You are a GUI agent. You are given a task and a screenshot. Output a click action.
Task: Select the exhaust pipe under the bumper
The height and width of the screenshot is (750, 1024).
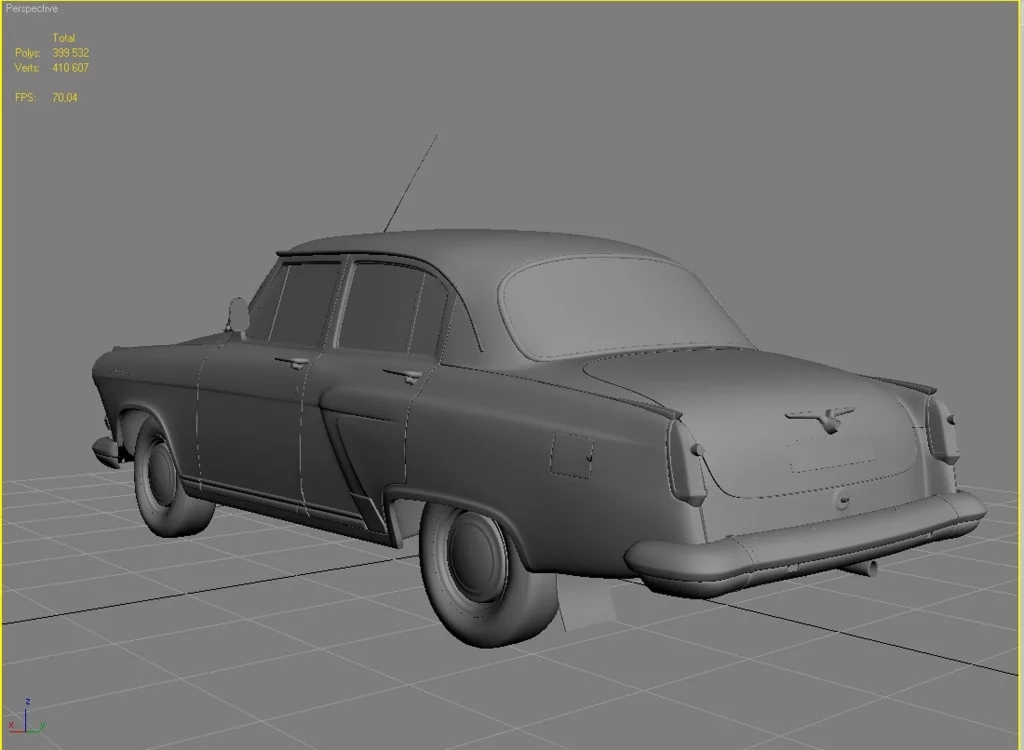coord(863,568)
